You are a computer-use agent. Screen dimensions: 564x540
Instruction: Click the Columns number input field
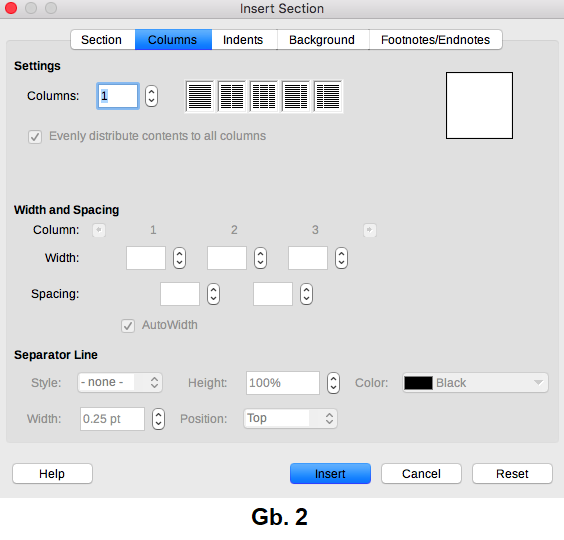[x=118, y=96]
